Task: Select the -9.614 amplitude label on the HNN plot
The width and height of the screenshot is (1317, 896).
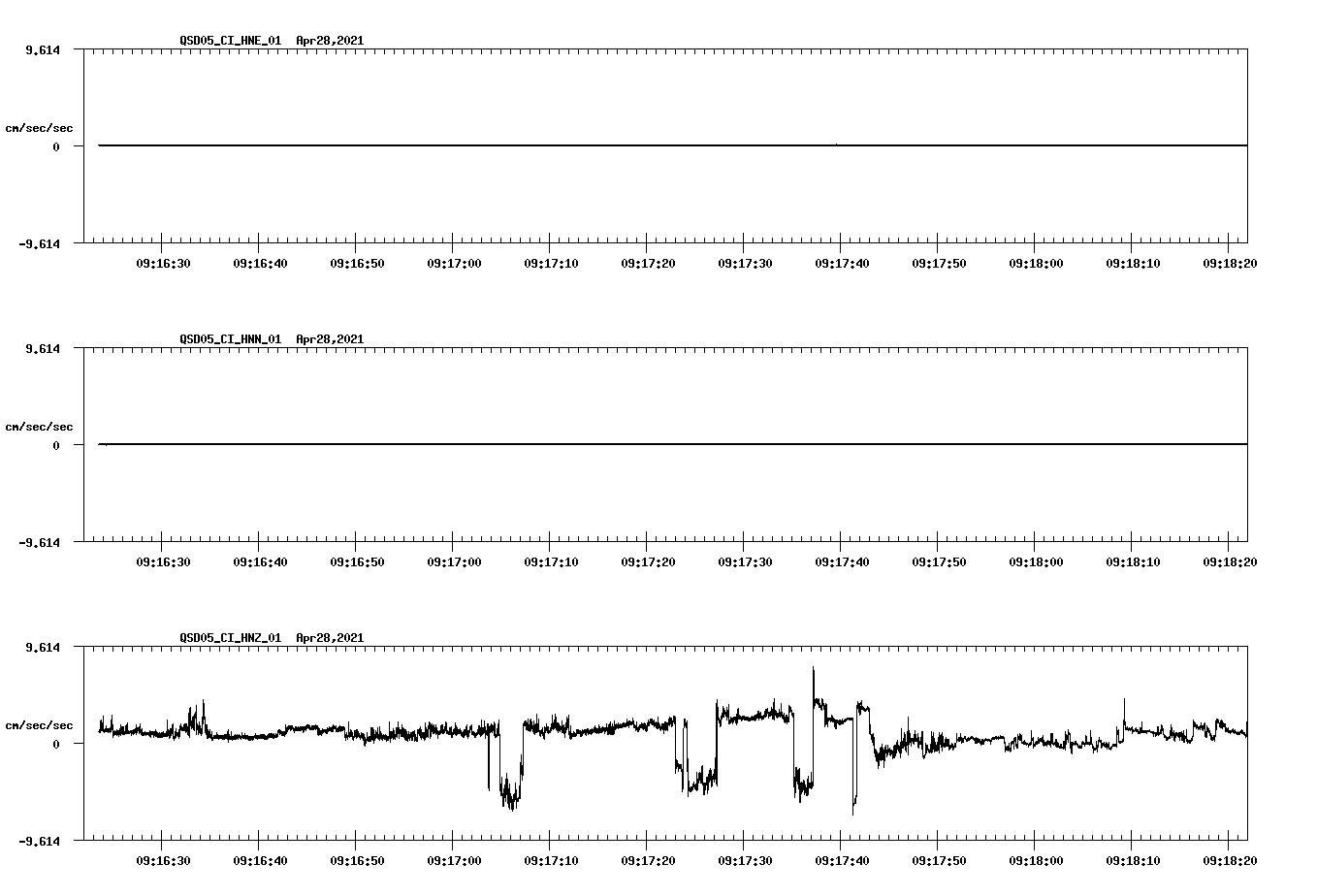Action: click(x=41, y=543)
